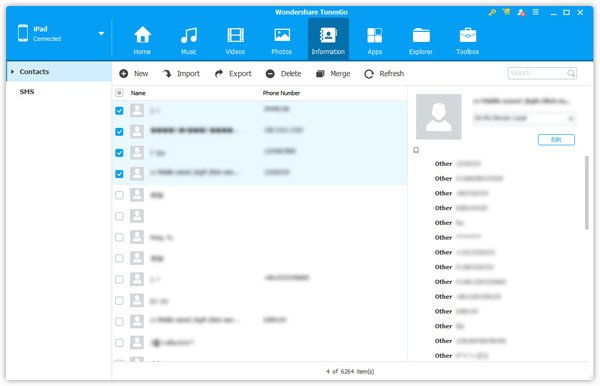This screenshot has height=386, width=600.
Task: Open the Apps tab
Action: point(375,40)
